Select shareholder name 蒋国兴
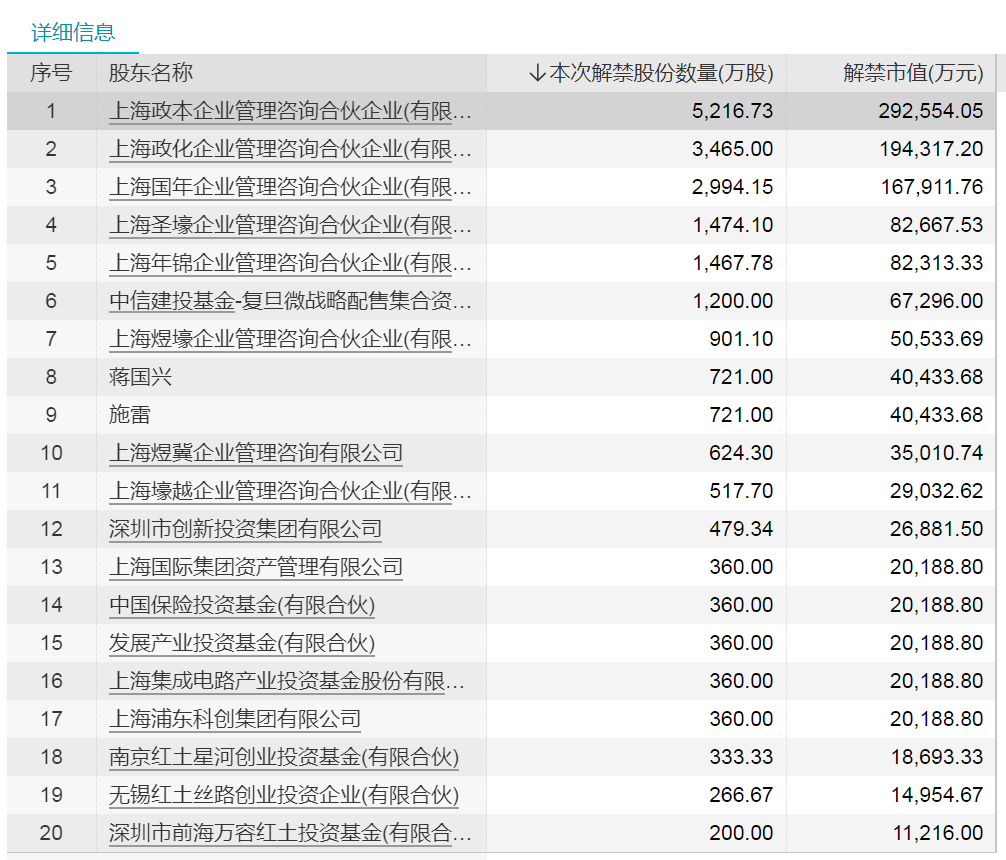 click(x=141, y=377)
